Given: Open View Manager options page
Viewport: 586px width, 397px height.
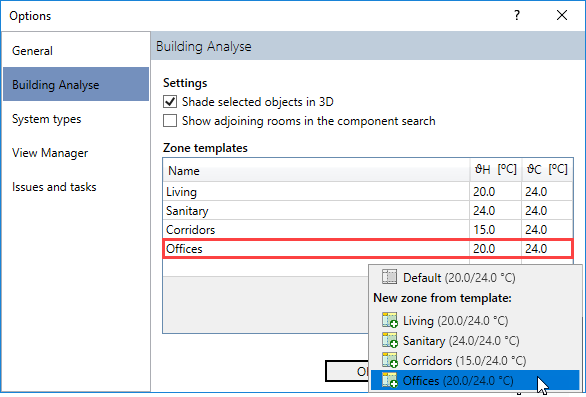Looking at the screenshot, I should 76,153.
